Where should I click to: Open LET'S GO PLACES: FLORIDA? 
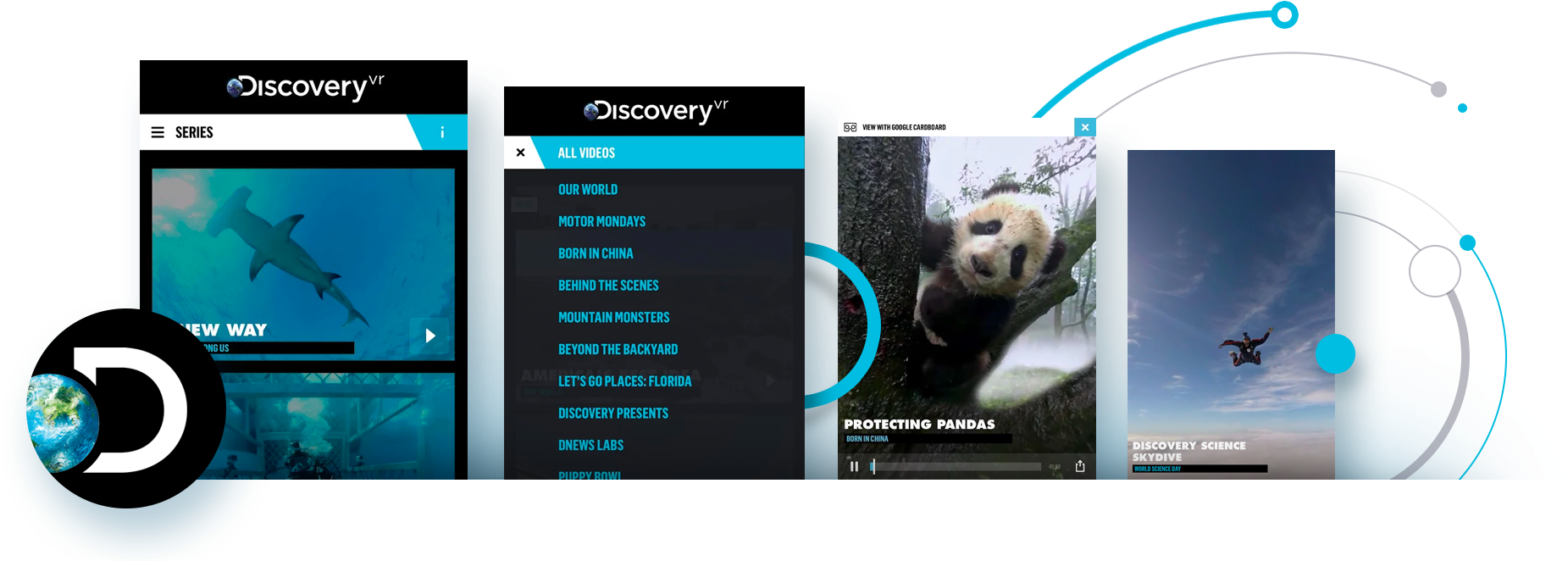click(624, 381)
